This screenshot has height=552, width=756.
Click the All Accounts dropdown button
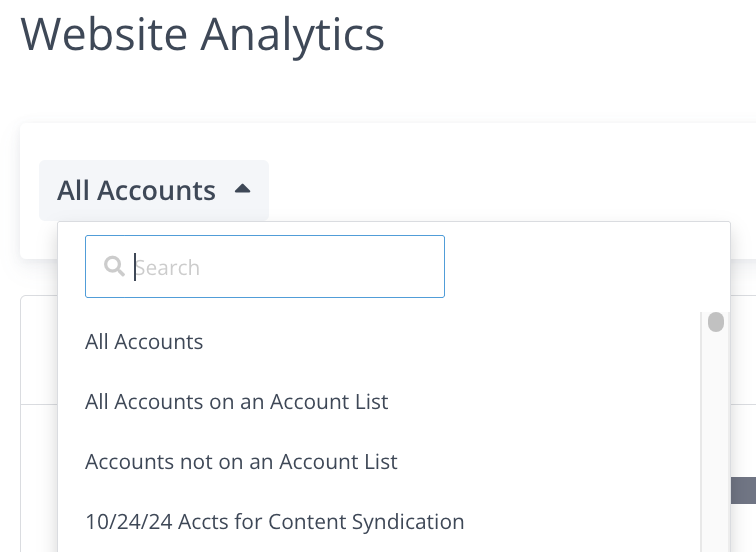pyautogui.click(x=154, y=190)
